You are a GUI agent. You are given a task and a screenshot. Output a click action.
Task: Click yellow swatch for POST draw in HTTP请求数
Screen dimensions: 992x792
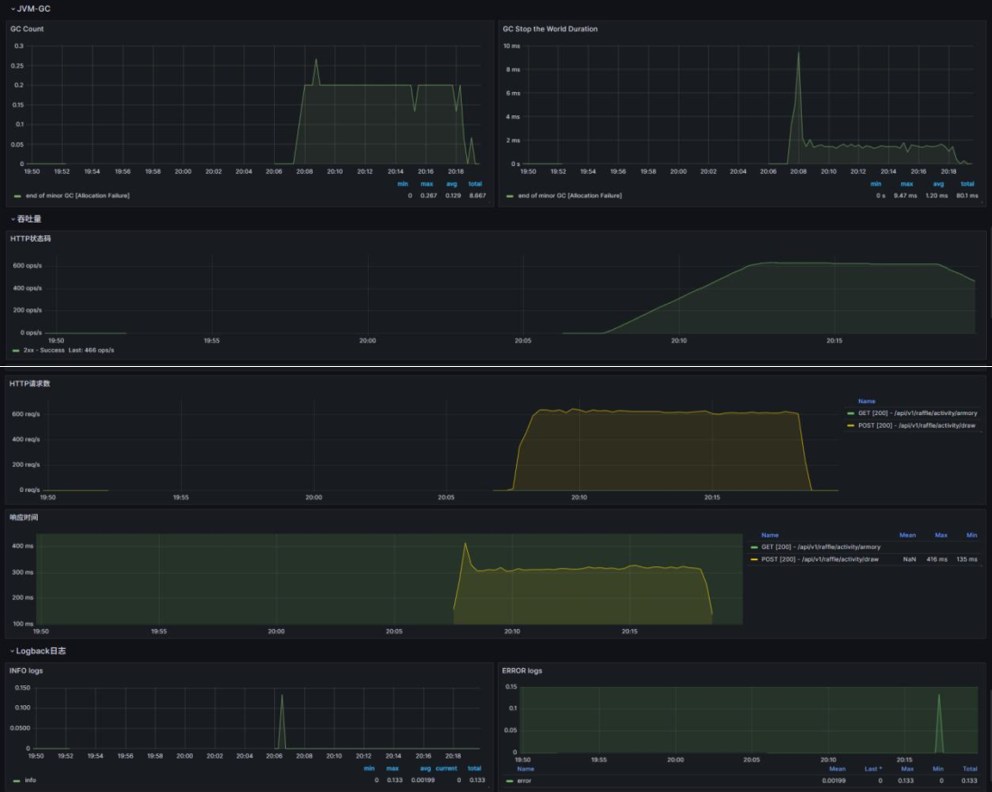tap(851, 426)
